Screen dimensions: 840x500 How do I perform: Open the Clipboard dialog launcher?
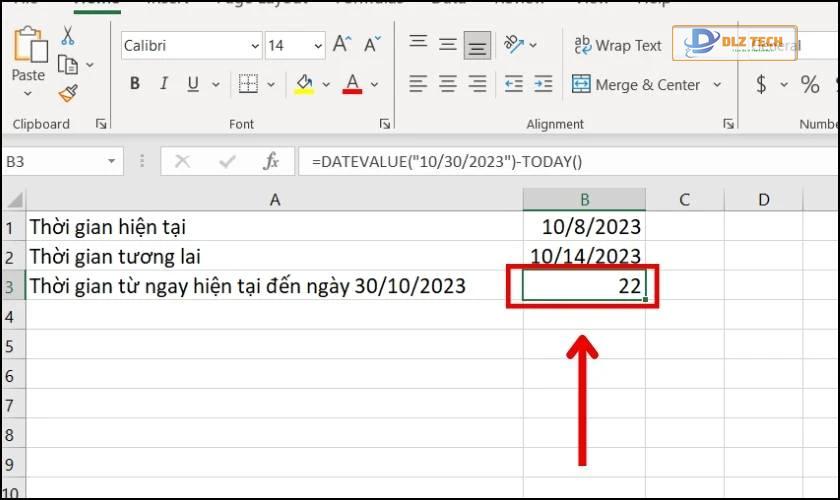click(x=101, y=124)
